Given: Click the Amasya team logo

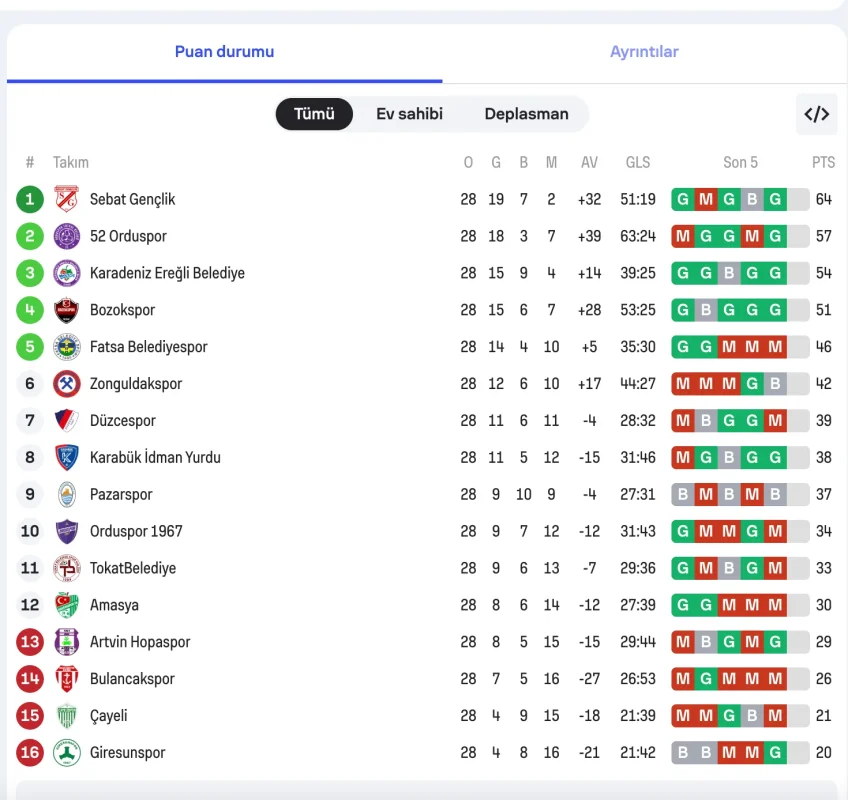Looking at the screenshot, I should click(x=67, y=605).
